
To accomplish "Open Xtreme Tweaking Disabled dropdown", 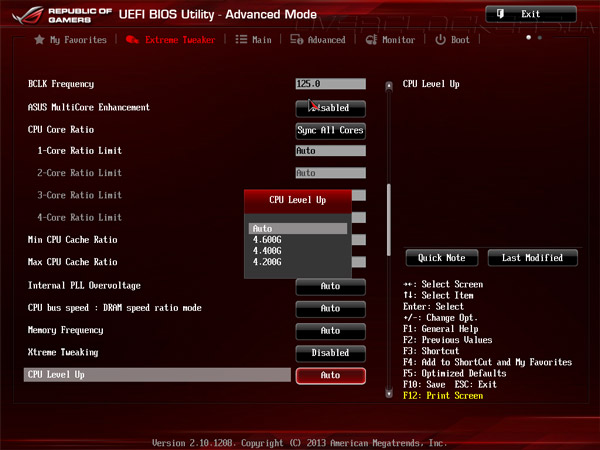I will pyautogui.click(x=331, y=353).
